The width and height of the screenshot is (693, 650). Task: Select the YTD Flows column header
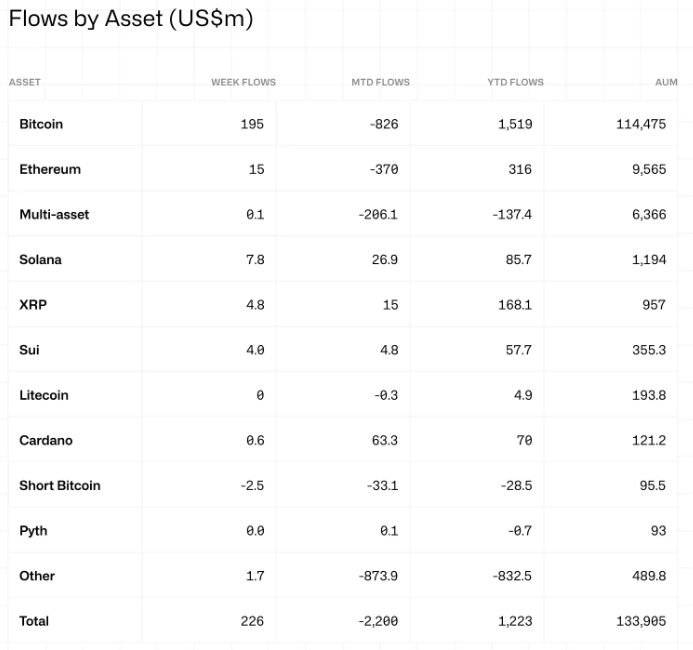(517, 82)
